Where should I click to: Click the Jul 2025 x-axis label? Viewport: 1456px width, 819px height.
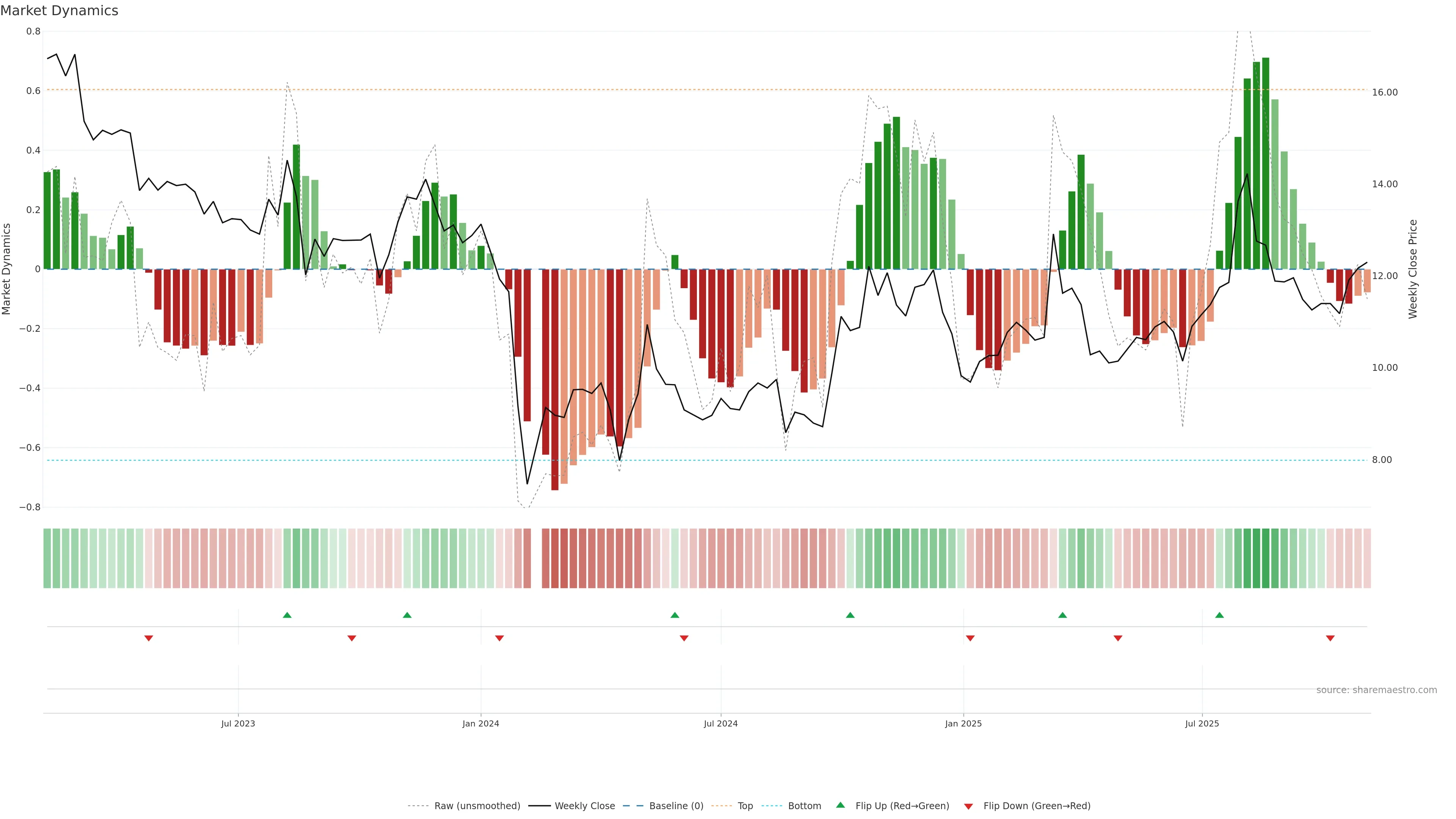(1202, 723)
